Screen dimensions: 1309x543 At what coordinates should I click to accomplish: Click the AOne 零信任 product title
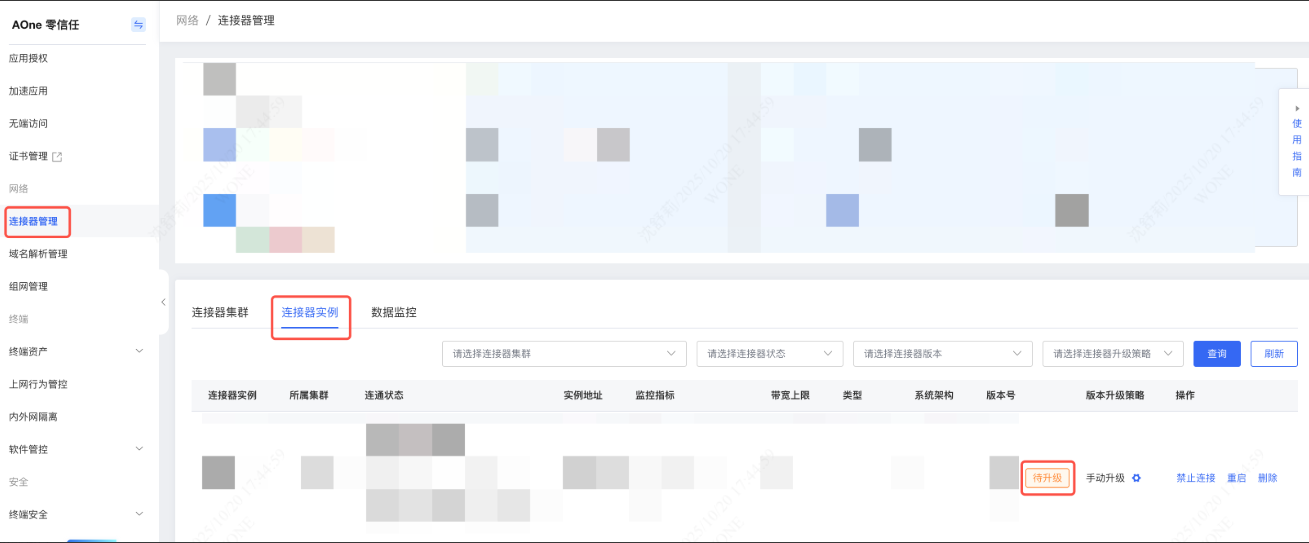[x=45, y=24]
